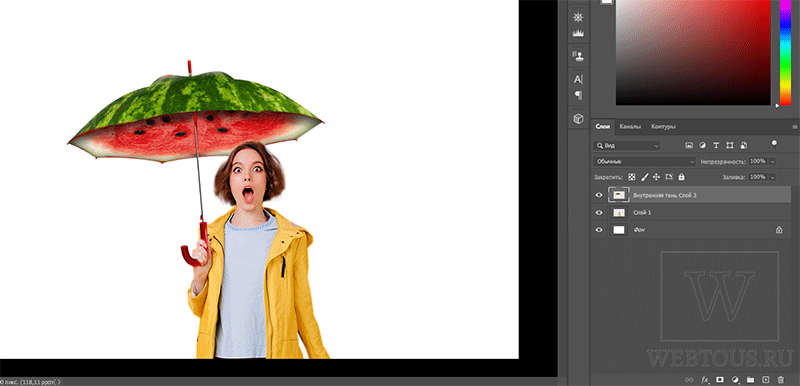This screenshot has height=386, width=800.
Task: Open the layer filter type Вид dropdown
Action: tap(627, 145)
